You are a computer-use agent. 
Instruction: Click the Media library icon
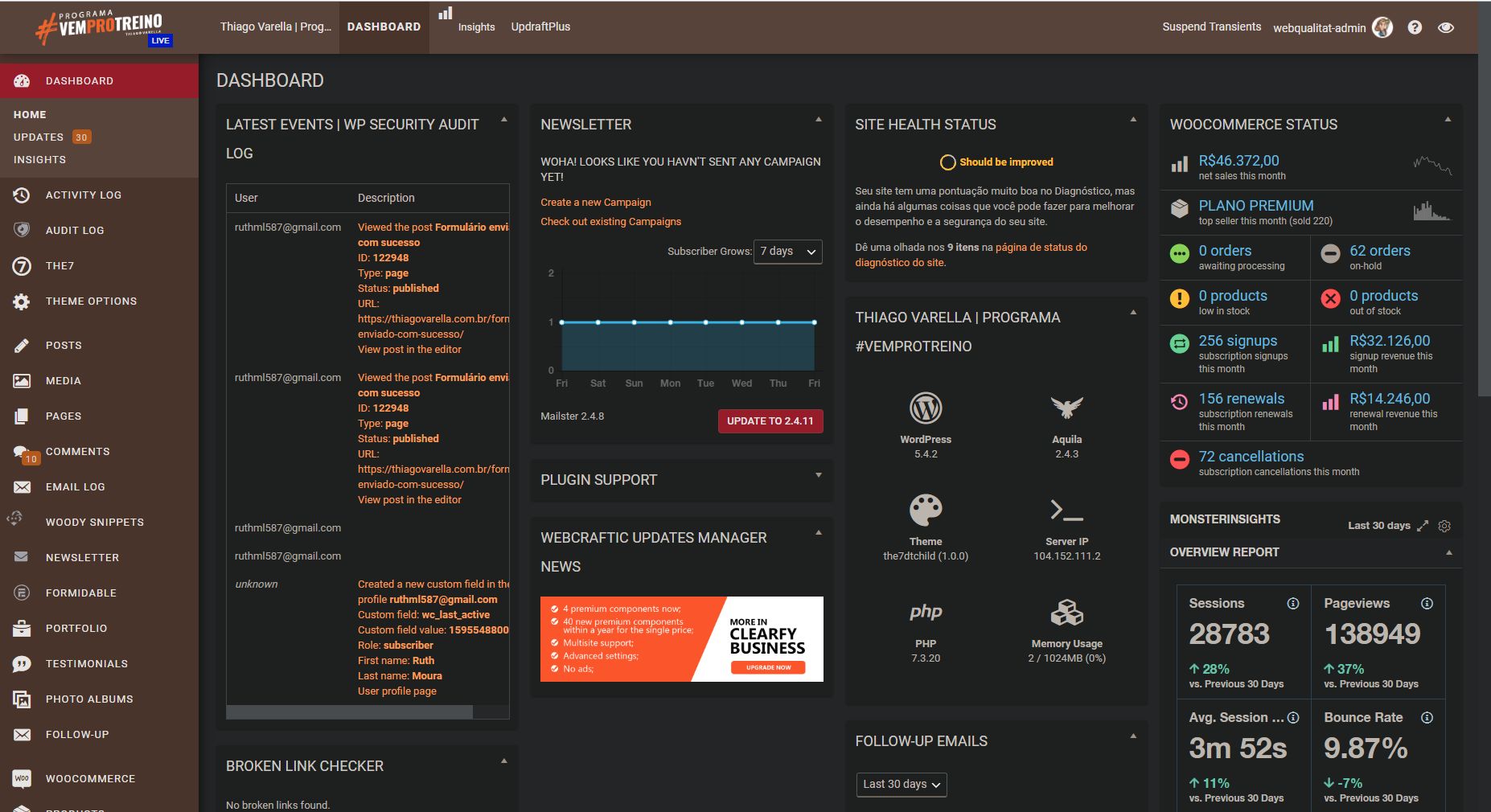22,381
